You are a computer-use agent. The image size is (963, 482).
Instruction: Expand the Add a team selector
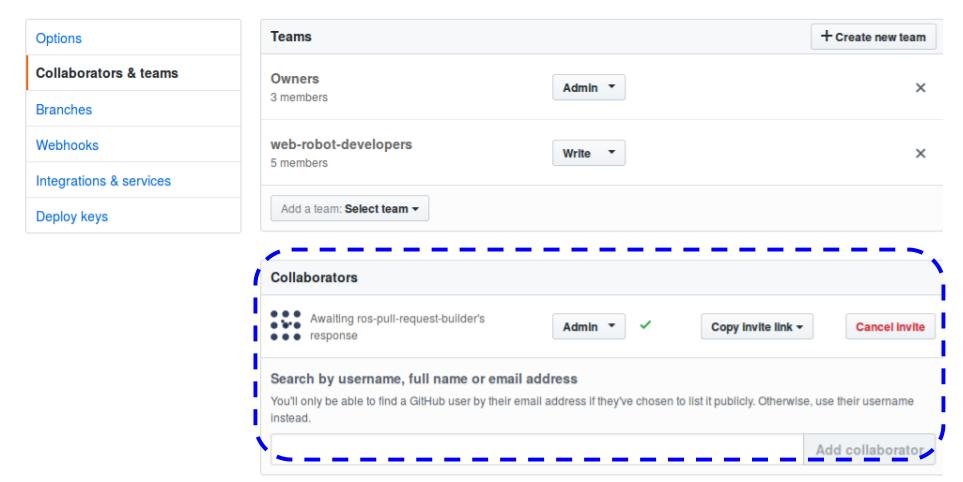(349, 210)
